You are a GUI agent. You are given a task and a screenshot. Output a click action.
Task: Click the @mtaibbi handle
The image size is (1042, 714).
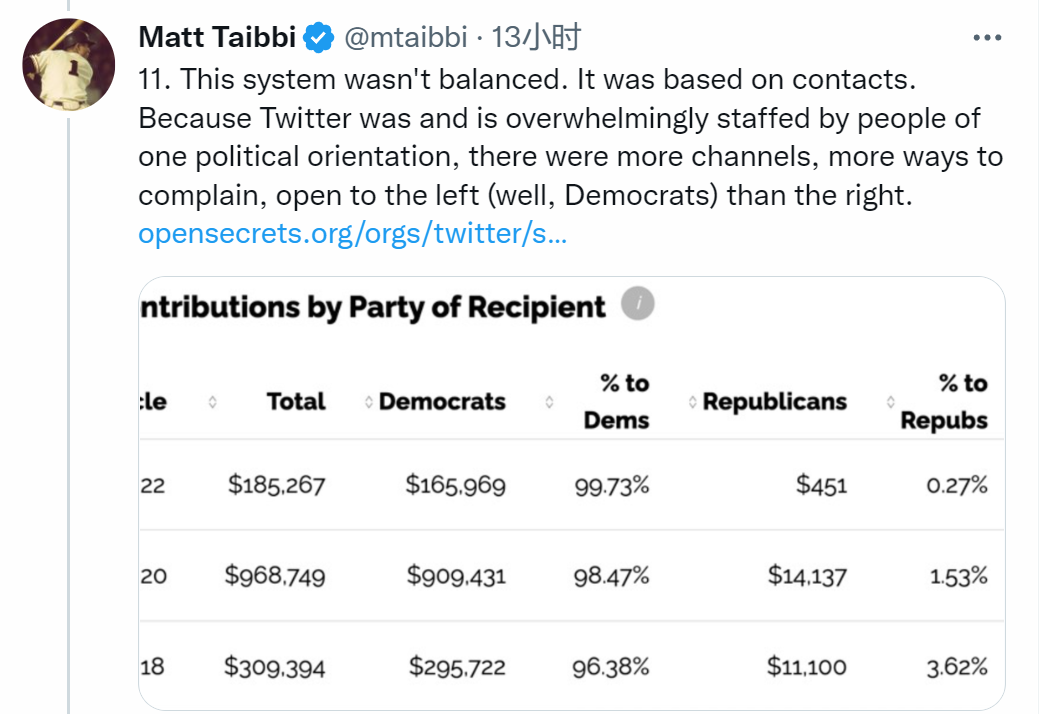point(406,38)
